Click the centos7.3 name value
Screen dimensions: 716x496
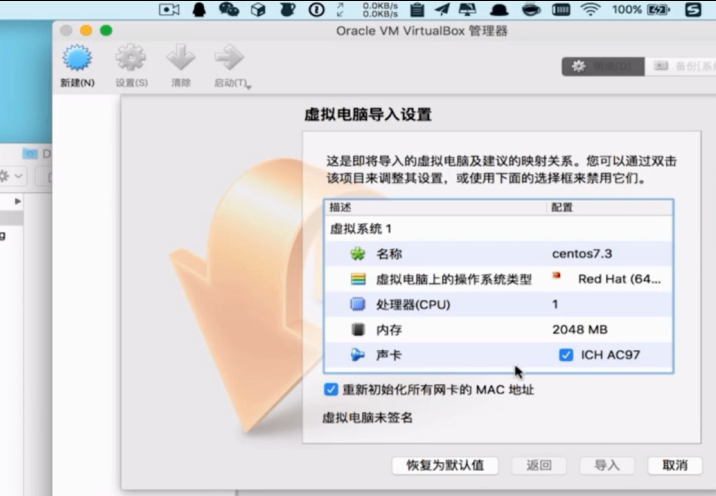pyautogui.click(x=582, y=253)
